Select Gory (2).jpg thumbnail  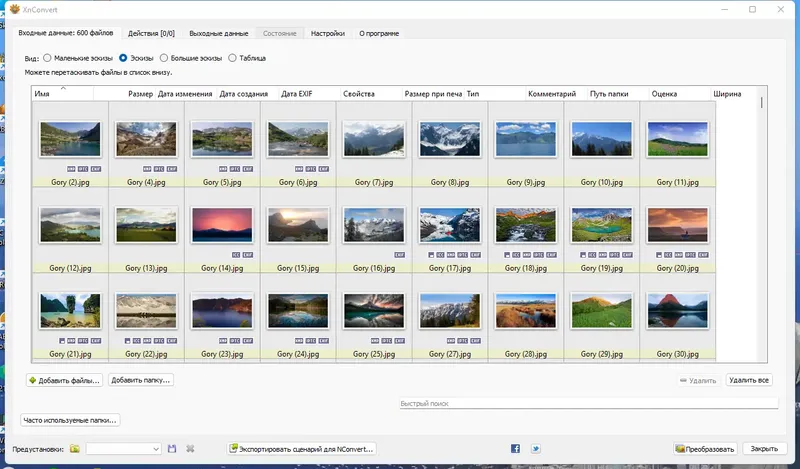pos(70,139)
